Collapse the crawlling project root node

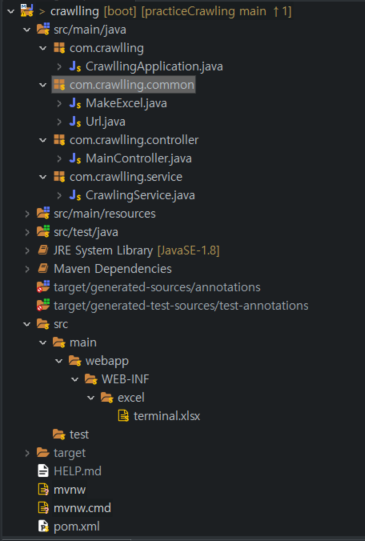coord(11,11)
